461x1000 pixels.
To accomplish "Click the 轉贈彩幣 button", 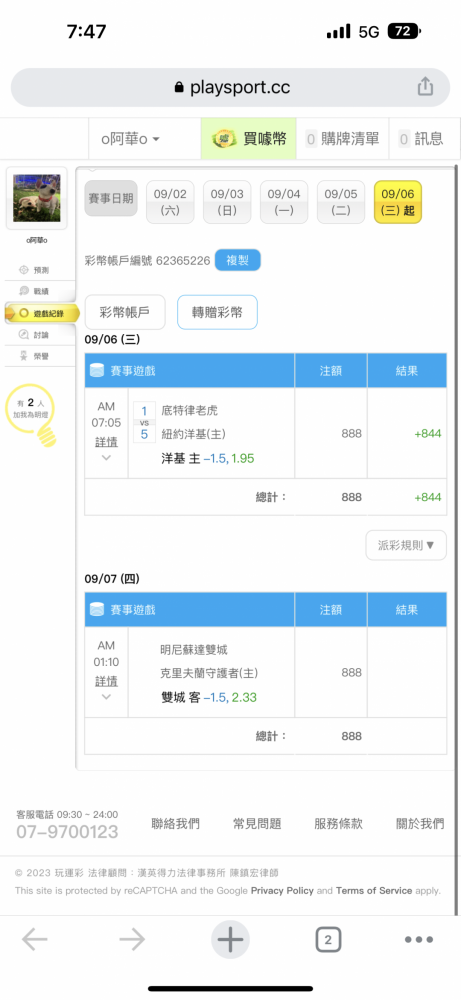I will (217, 312).
